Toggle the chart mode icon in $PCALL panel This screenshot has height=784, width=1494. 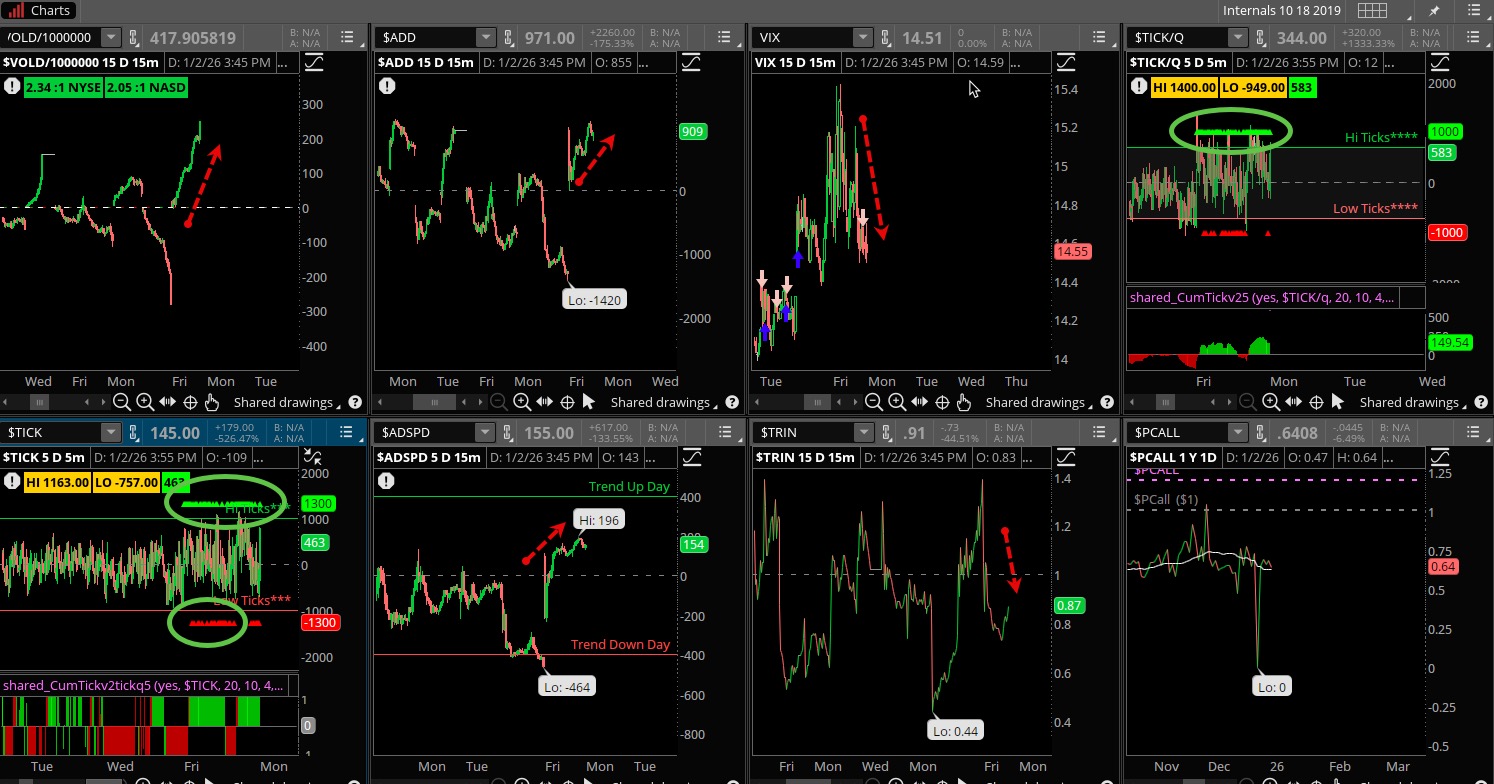tap(1440, 457)
